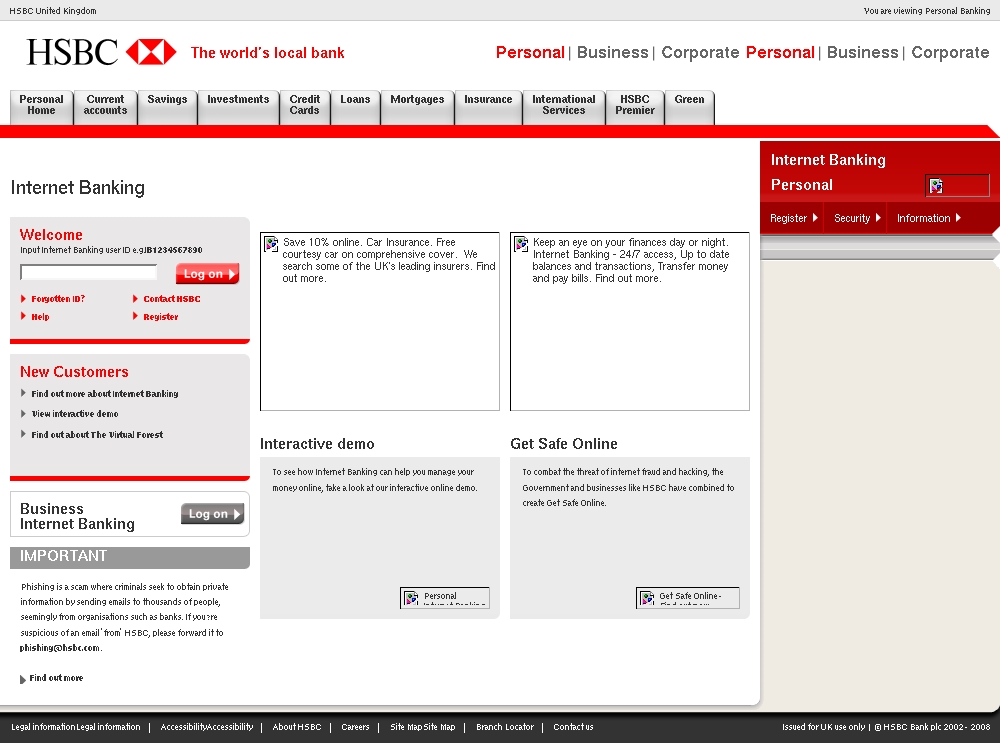Open the Mortgages tab

(417, 107)
